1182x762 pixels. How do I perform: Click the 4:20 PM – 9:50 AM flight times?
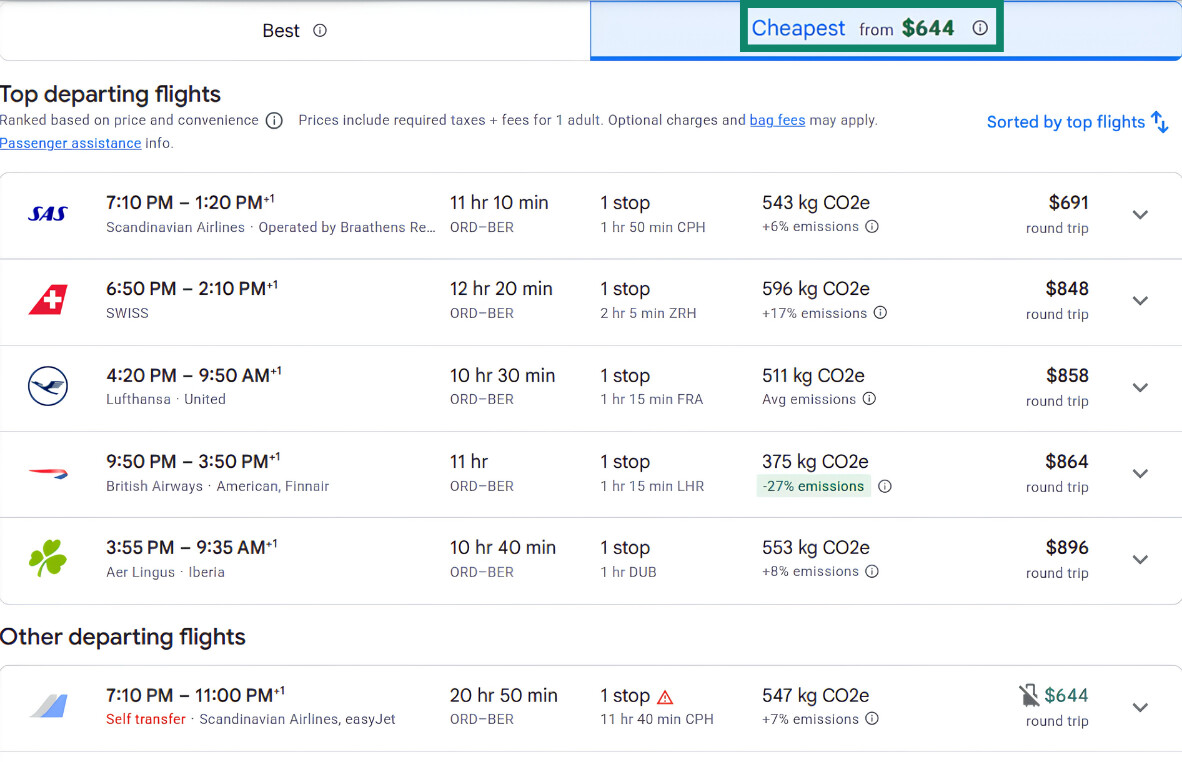point(194,375)
